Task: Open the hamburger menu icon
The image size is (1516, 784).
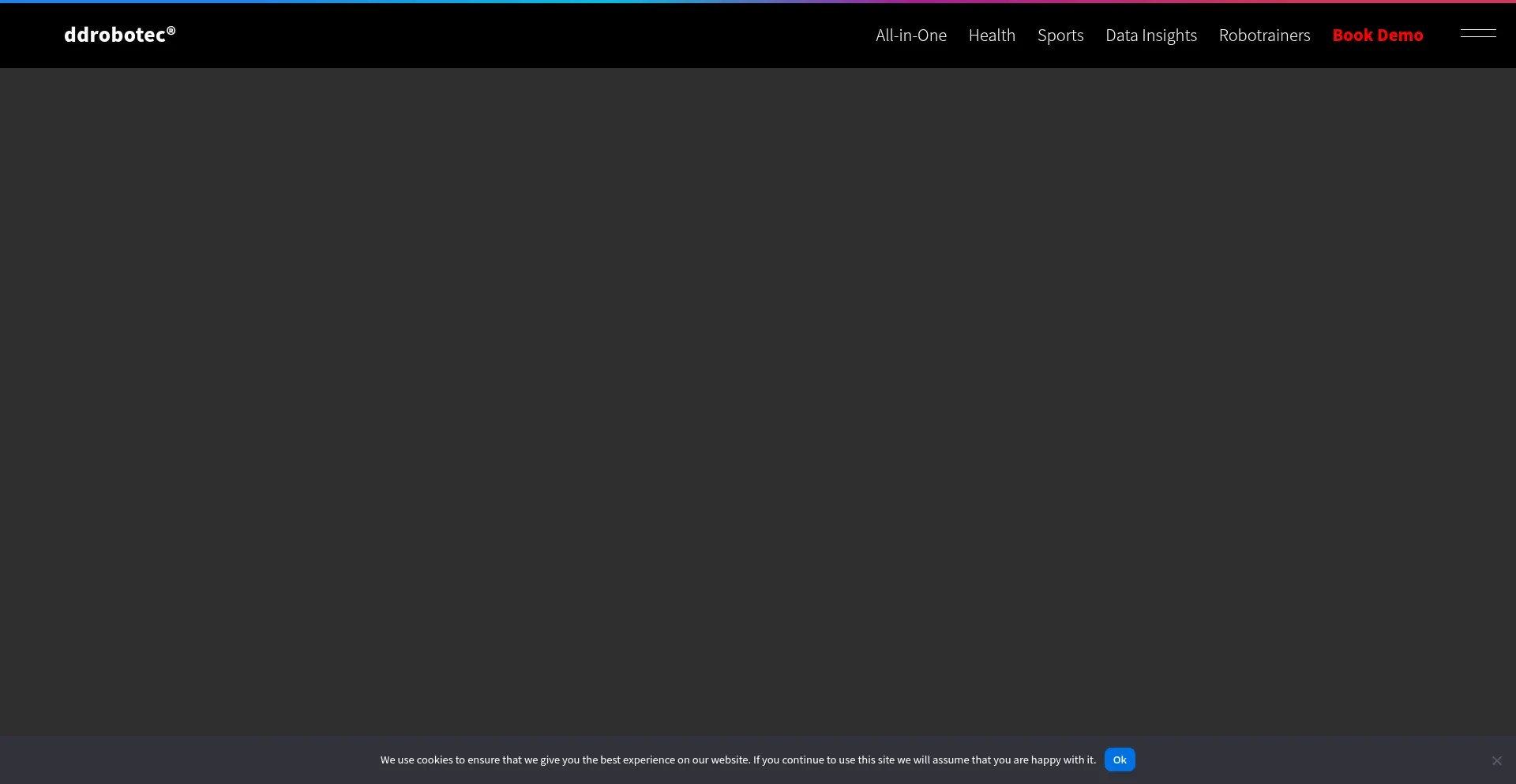Action: (1478, 34)
